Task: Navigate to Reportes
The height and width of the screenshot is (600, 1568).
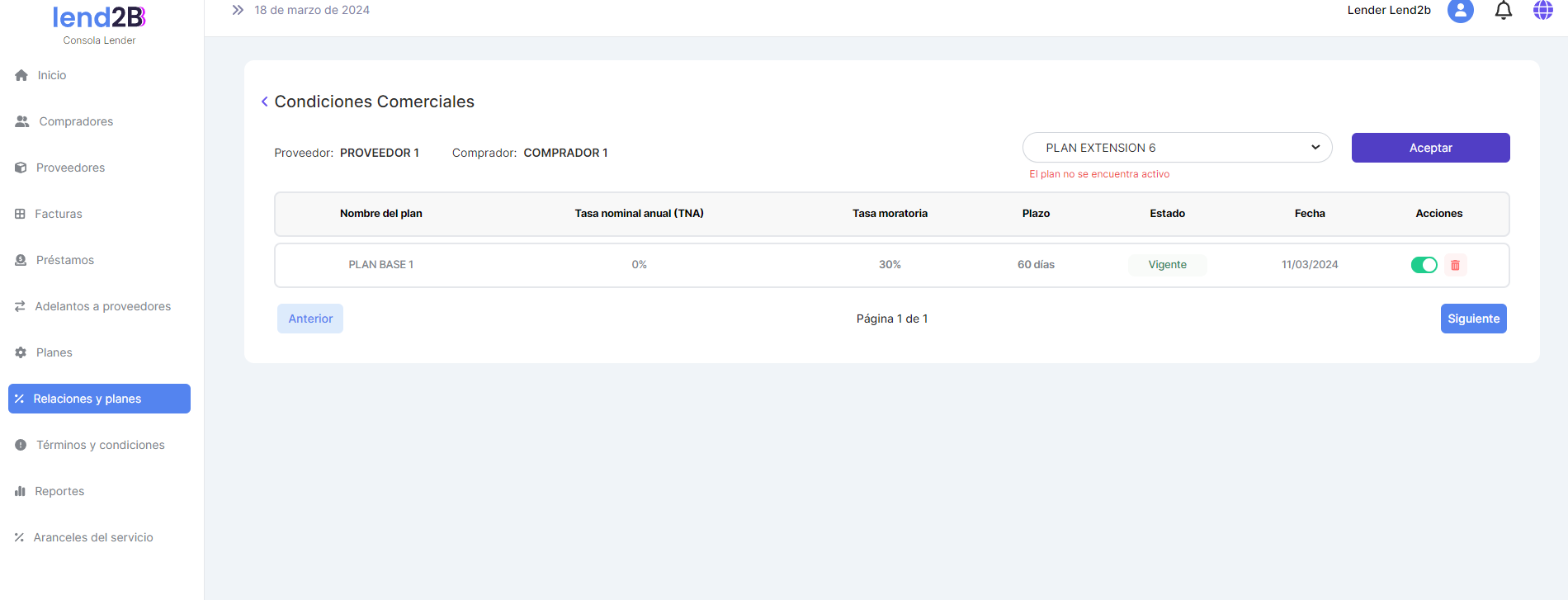Action: 59,491
